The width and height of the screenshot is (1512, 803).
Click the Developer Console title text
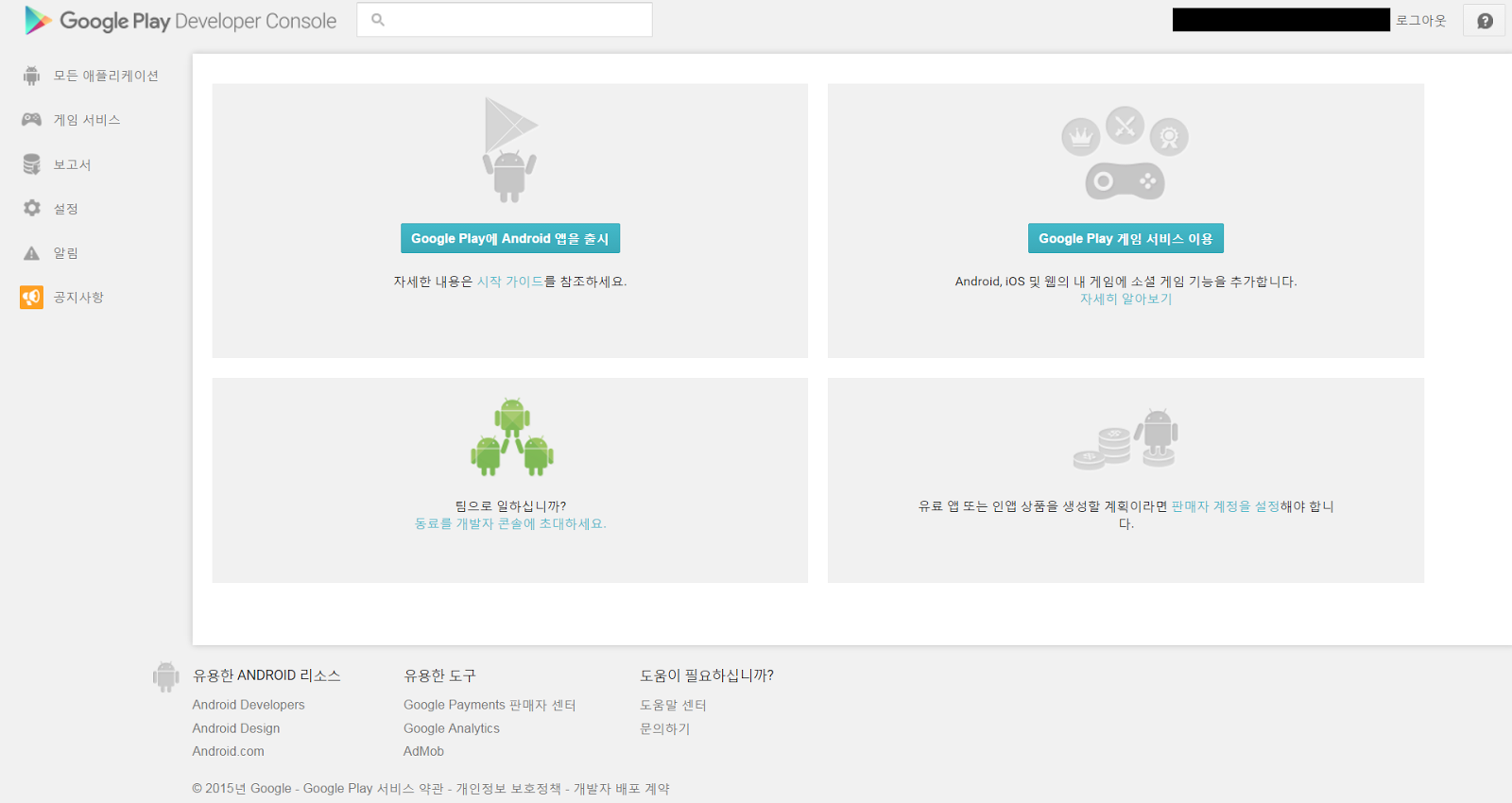pos(255,21)
